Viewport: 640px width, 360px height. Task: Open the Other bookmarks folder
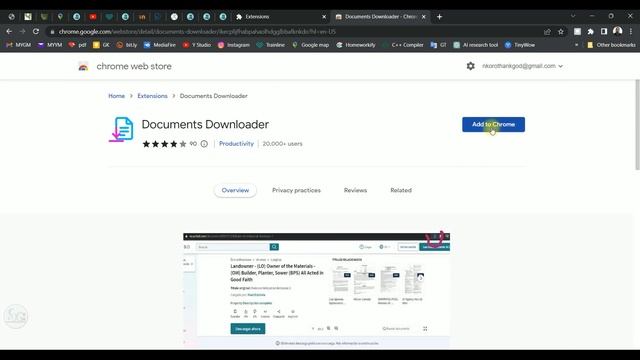(611, 45)
